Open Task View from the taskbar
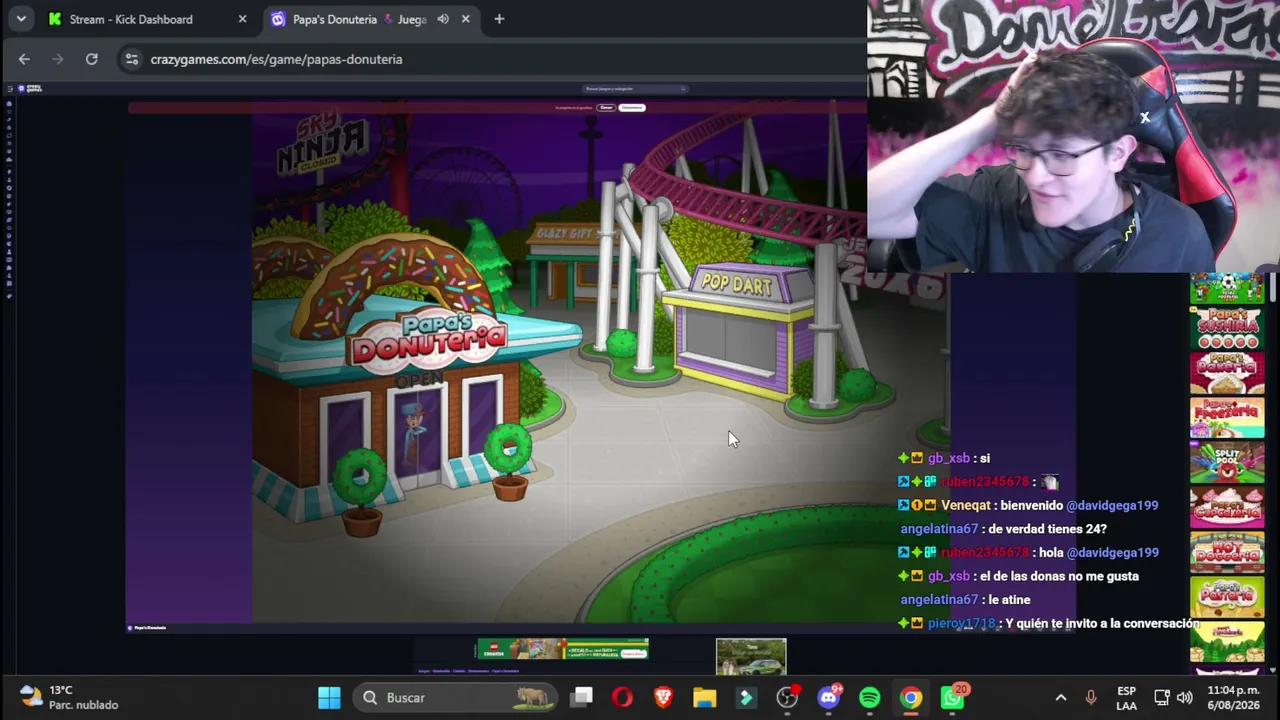This screenshot has height=720, width=1280. (582, 697)
